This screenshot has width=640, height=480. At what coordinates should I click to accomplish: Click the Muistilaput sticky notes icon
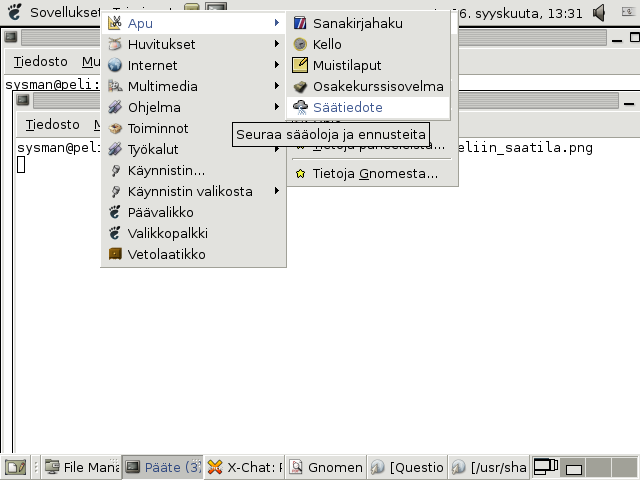pyautogui.click(x=300, y=65)
